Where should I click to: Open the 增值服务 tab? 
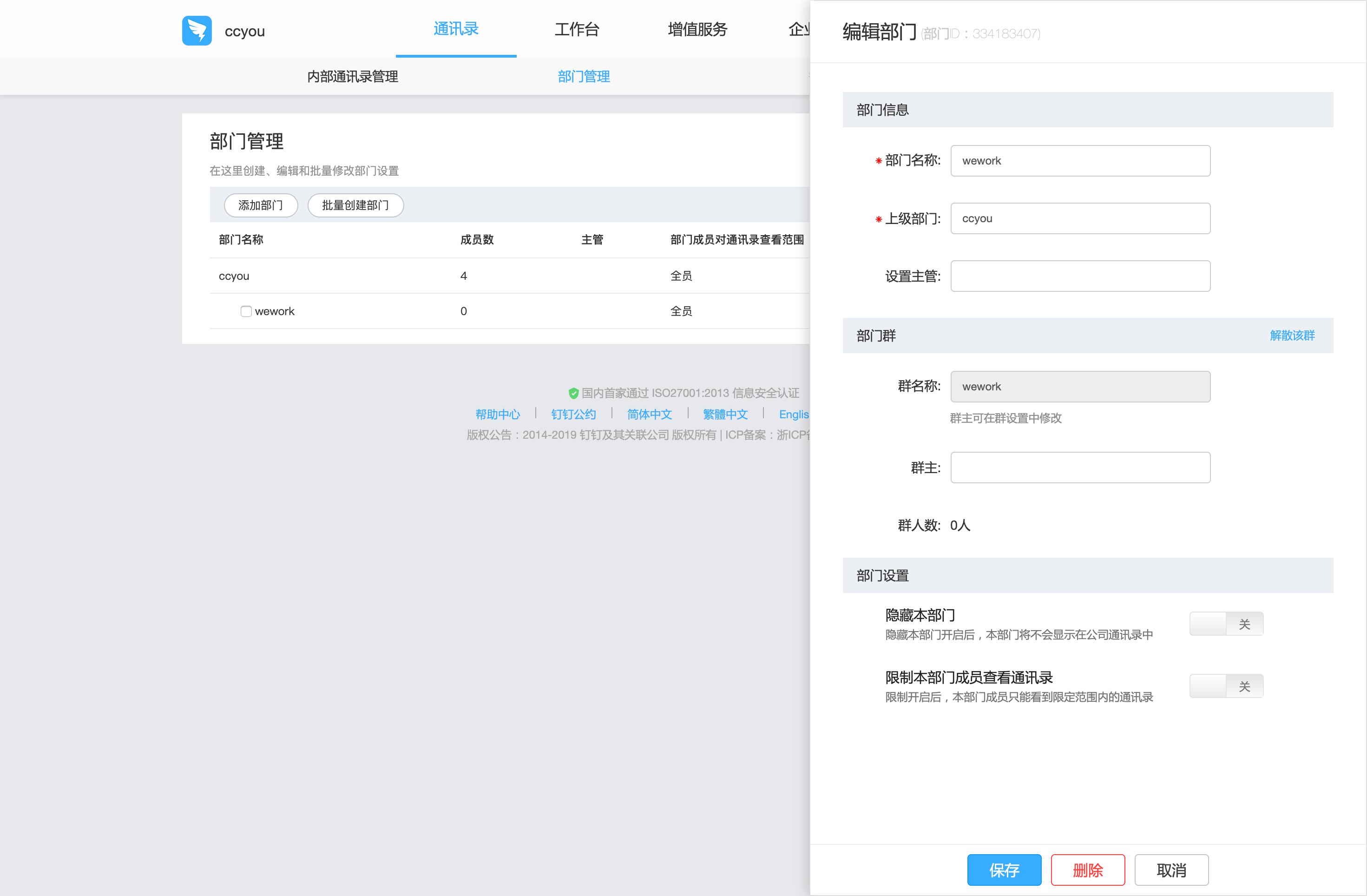[x=697, y=29]
